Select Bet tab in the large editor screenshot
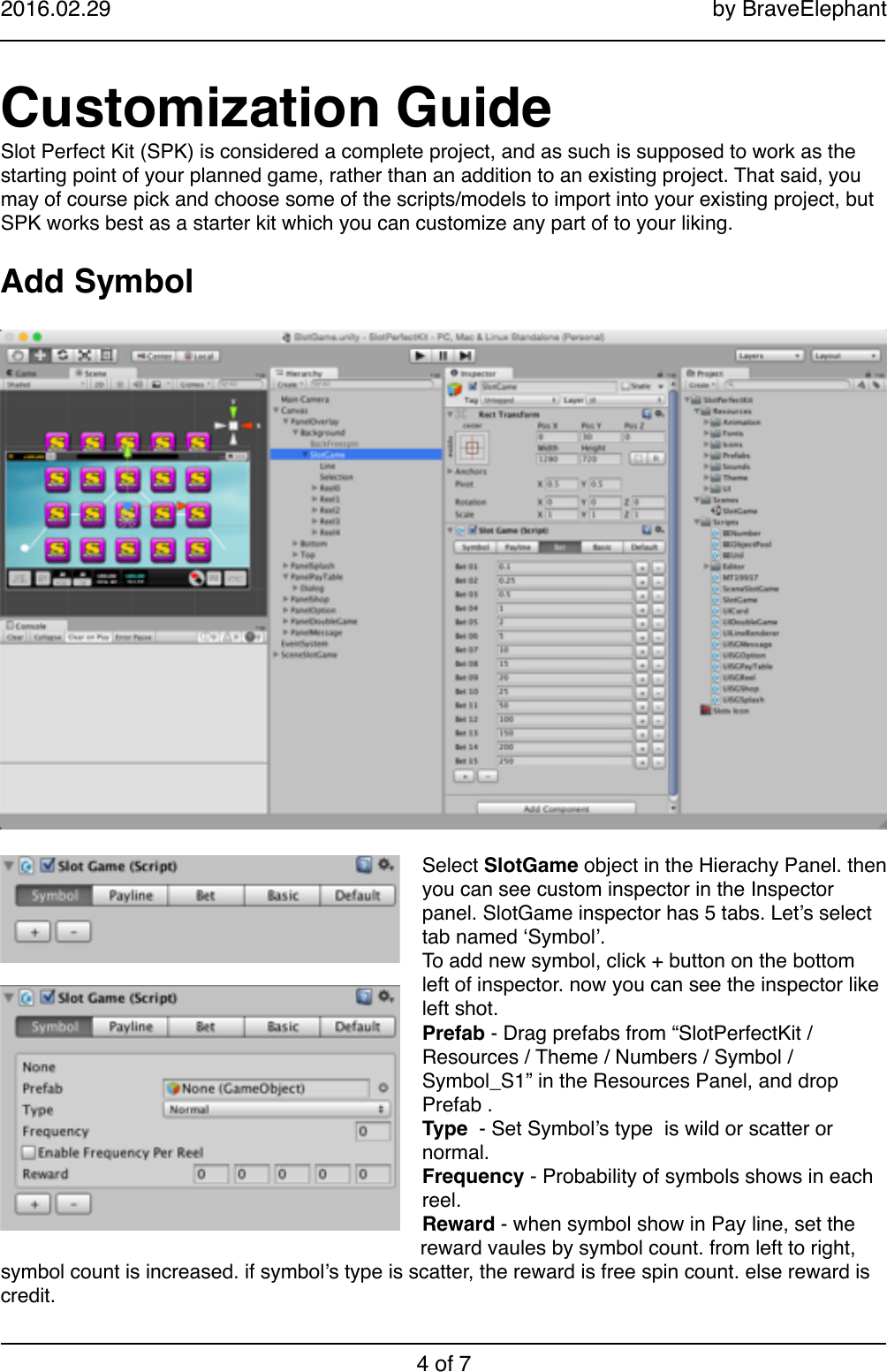 559,547
